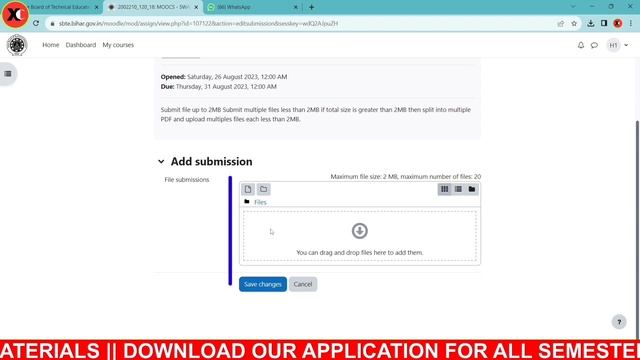Click 'Maximum file size: 2 MB' text
The image size is (640, 360).
coord(405,177)
